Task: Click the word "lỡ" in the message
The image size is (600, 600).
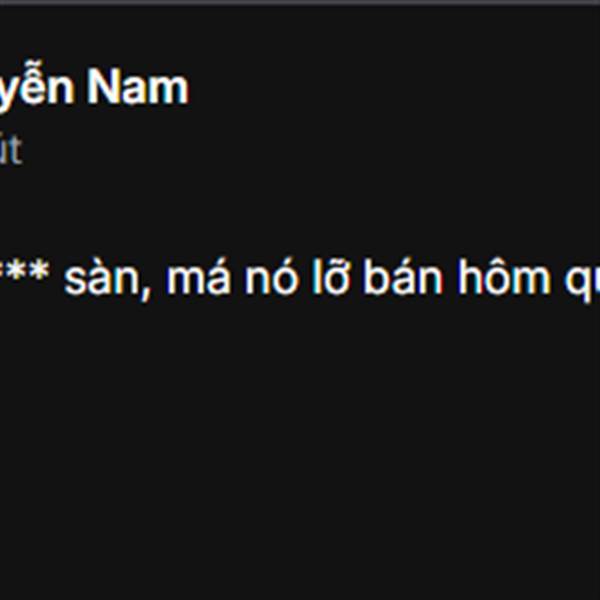Action: [x=331, y=276]
